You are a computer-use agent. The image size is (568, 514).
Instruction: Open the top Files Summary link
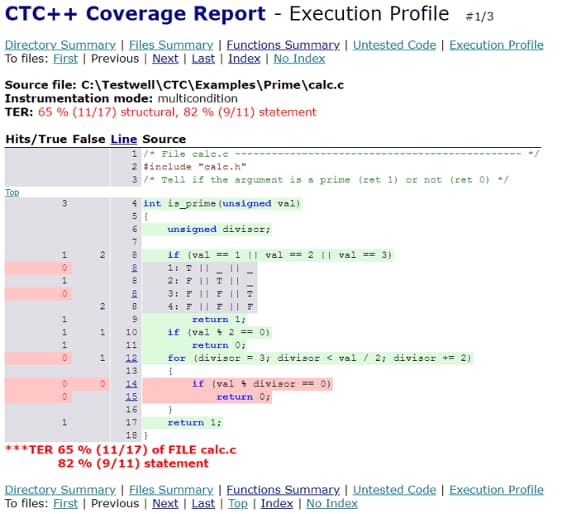coord(171,45)
